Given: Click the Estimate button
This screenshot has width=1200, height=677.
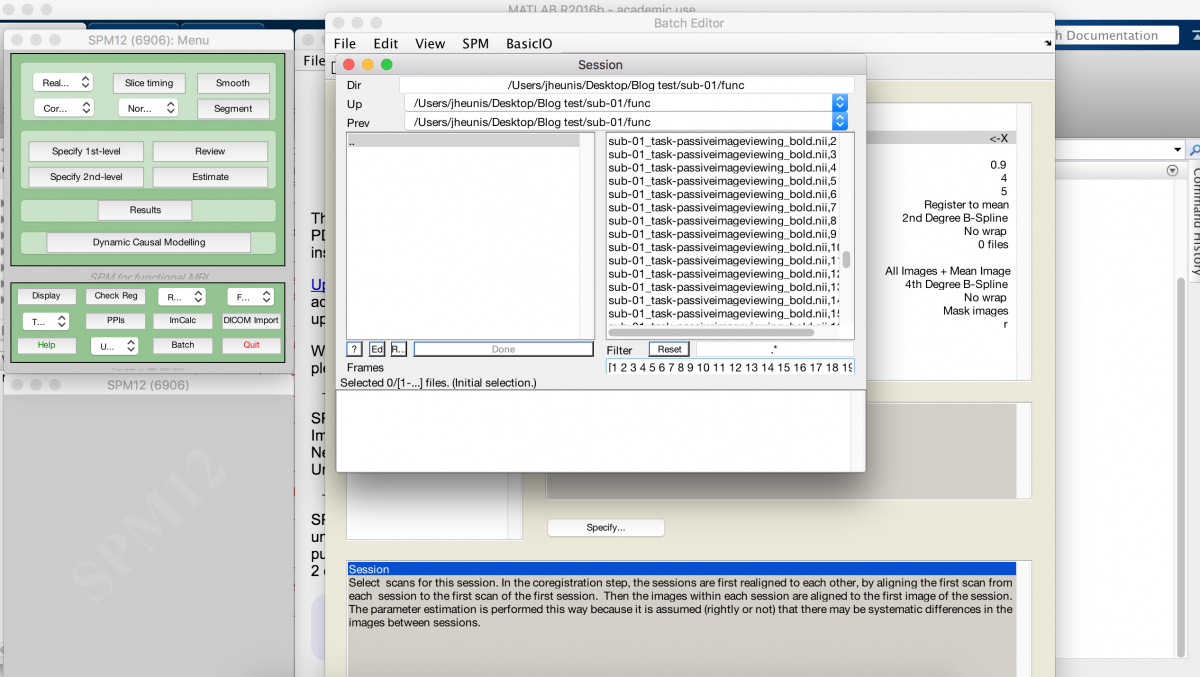Looking at the screenshot, I should click(210, 177).
